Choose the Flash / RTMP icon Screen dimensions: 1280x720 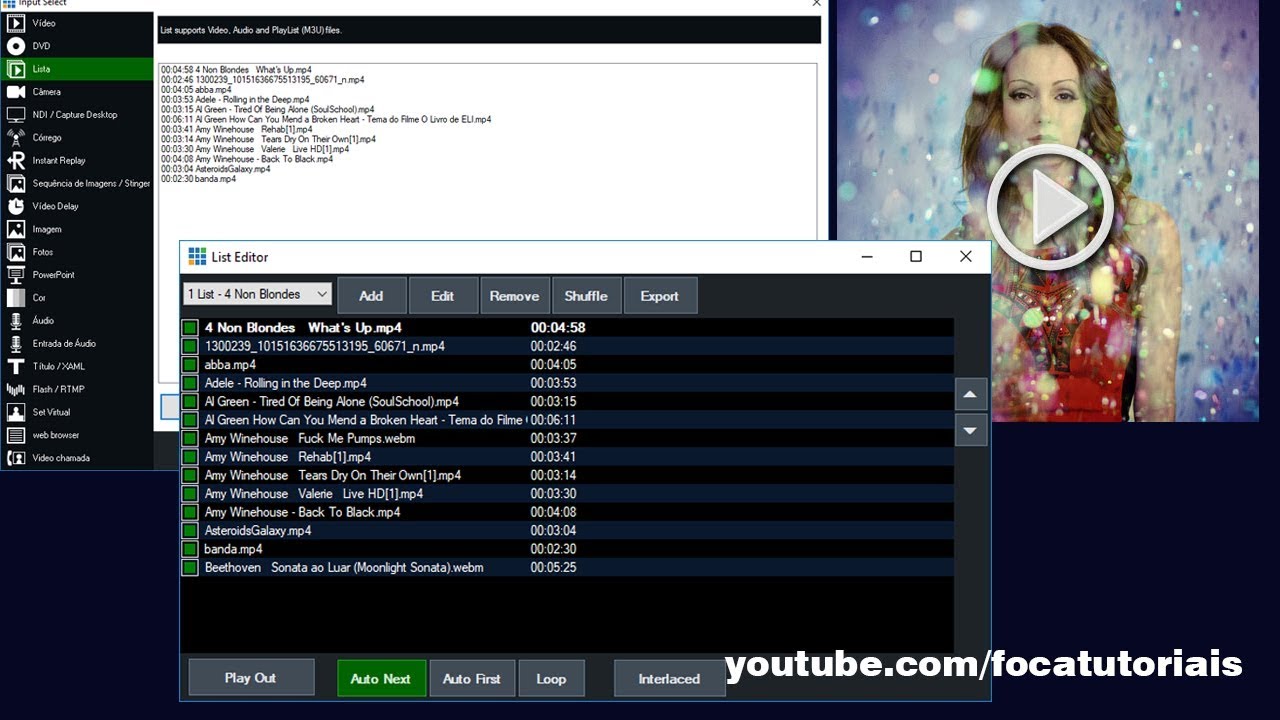coord(16,389)
